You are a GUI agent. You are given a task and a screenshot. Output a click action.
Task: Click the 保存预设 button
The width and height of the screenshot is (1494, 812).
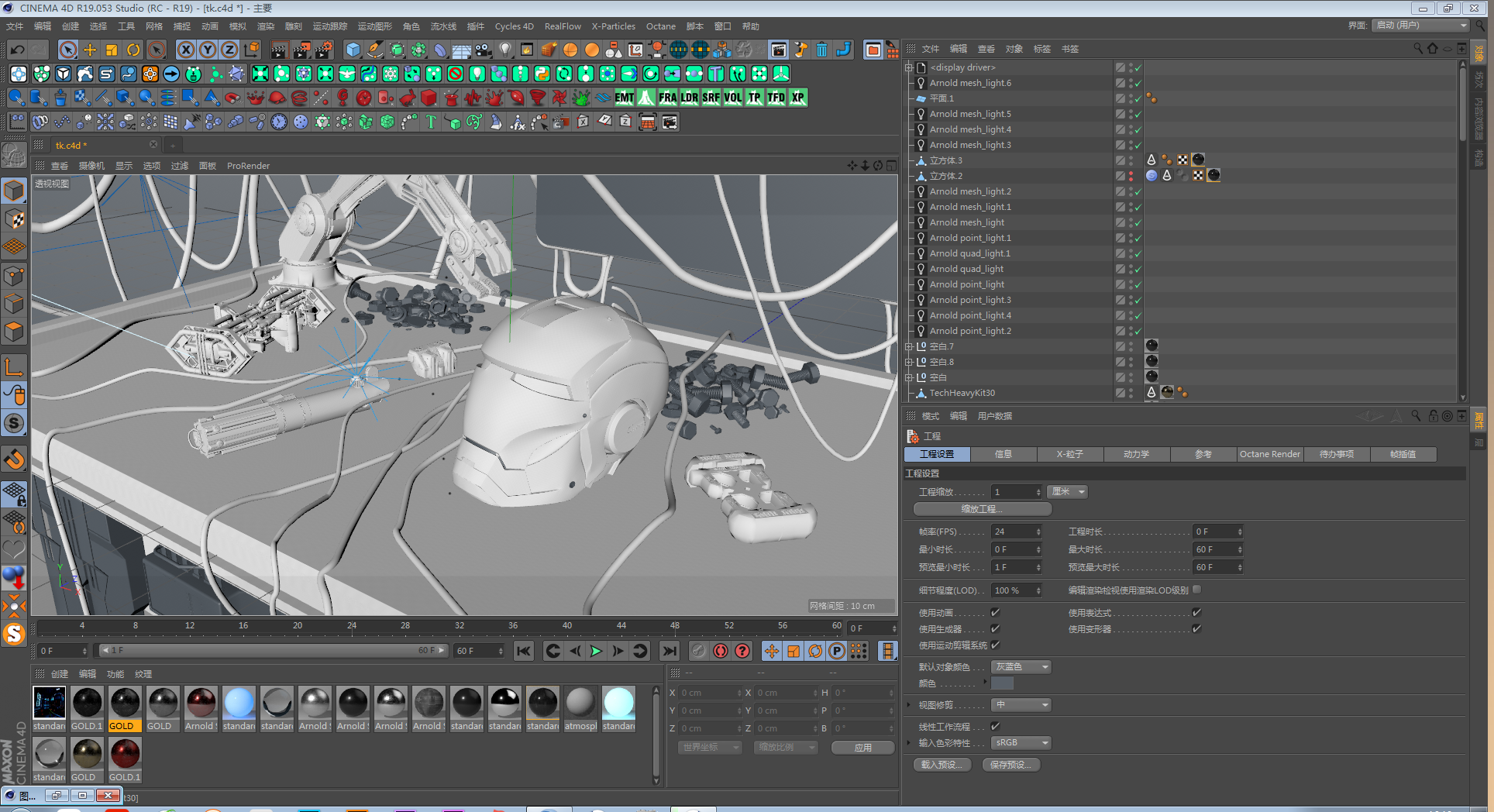click(1010, 765)
